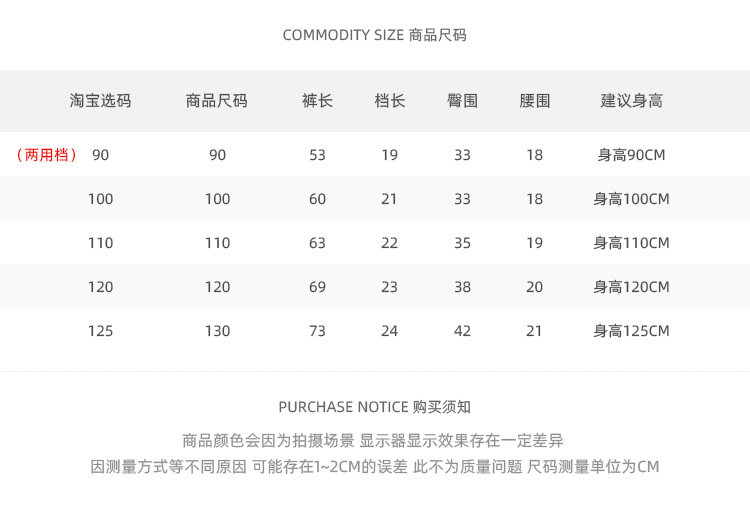Click the red （两用档） label
Viewport: 750px width, 508px height.
click(x=47, y=155)
